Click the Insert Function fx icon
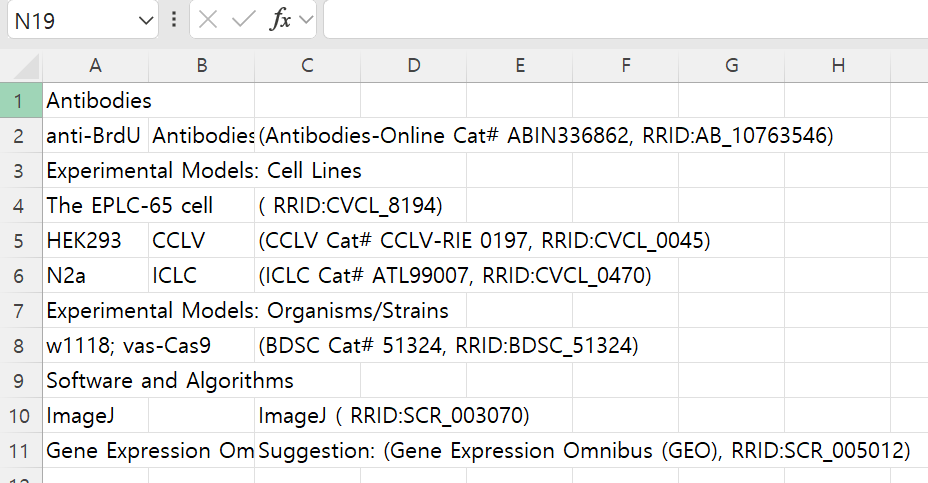928x483 pixels. (280, 20)
